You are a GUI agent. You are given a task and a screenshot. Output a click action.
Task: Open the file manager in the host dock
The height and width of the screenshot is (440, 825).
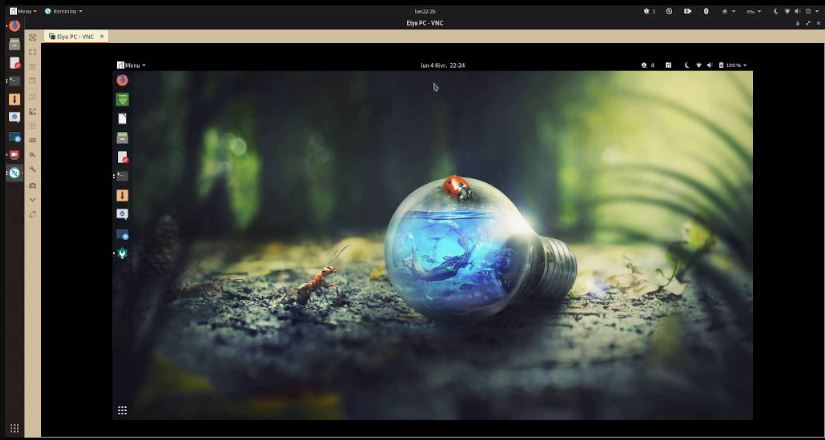[x=14, y=44]
